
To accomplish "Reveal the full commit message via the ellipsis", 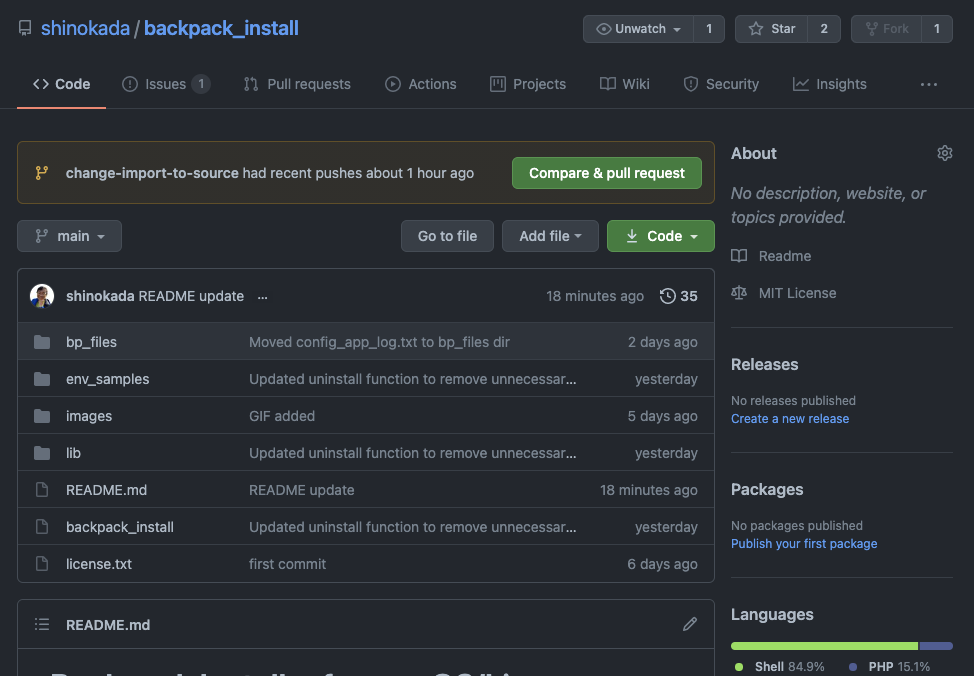I will coord(262,296).
